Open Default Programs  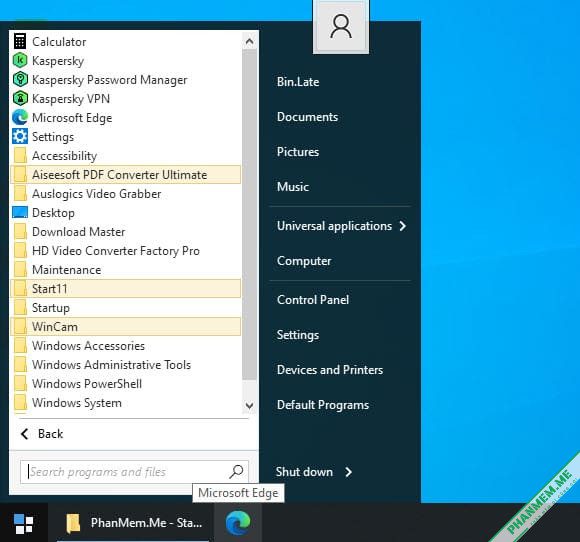point(323,405)
